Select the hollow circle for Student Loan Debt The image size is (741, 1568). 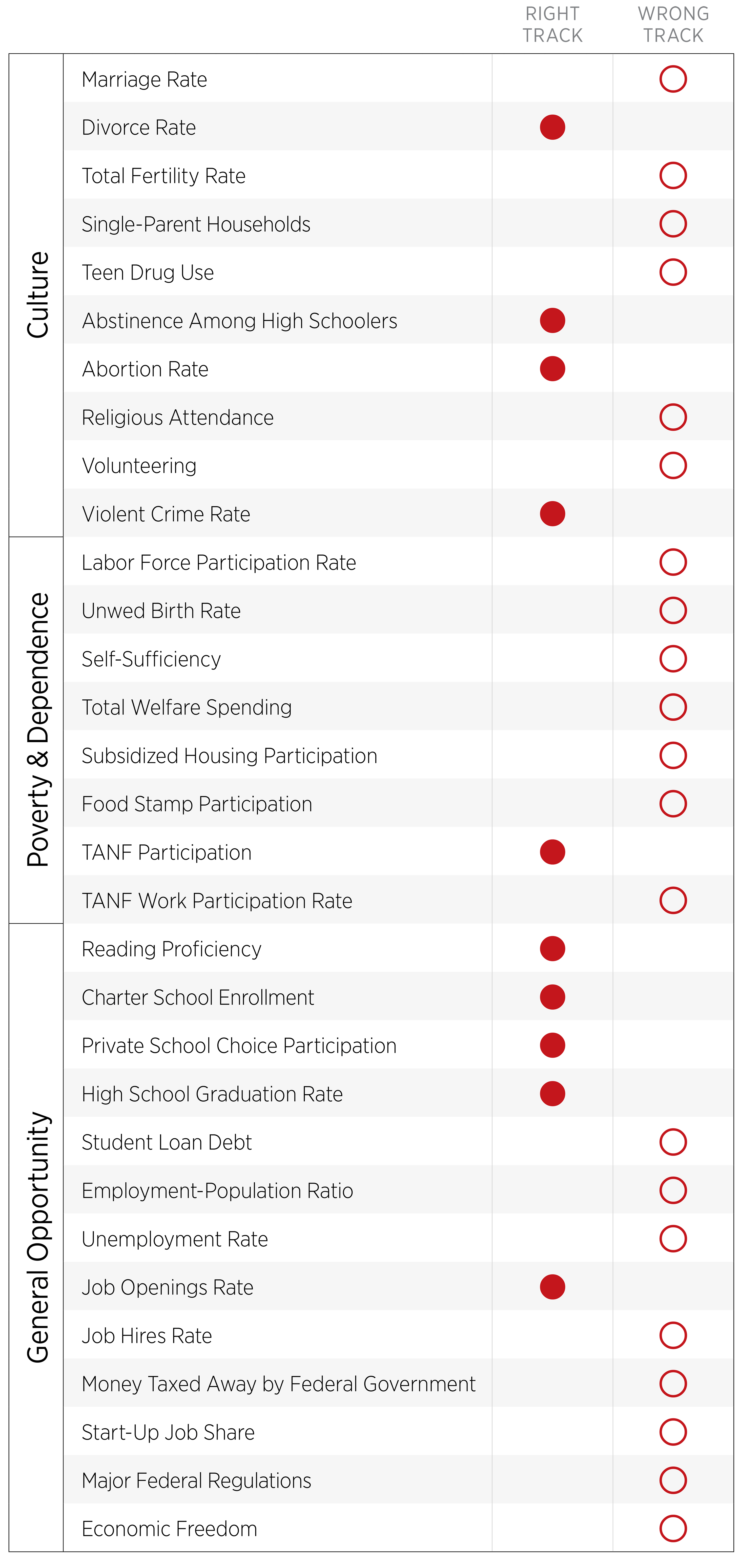[x=672, y=1142]
